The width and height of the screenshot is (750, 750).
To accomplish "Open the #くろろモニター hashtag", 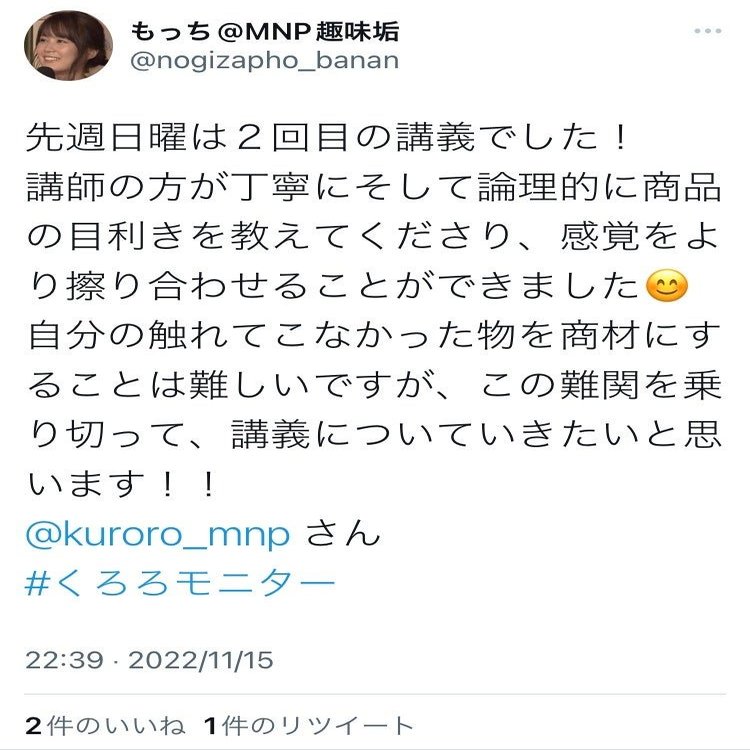I will pos(180,583).
